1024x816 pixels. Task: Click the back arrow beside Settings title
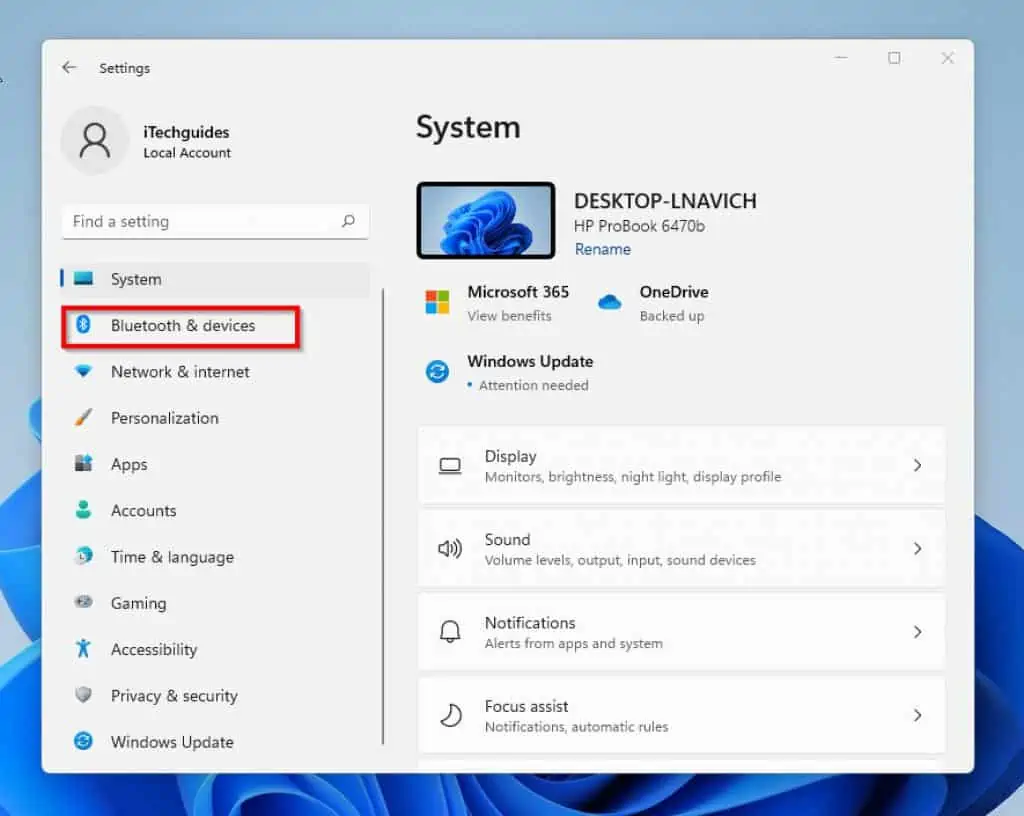point(69,68)
